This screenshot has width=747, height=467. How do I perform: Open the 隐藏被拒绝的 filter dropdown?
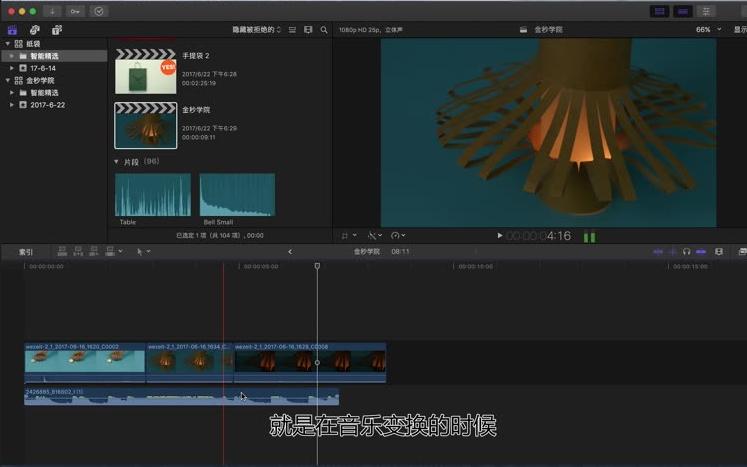[256, 30]
